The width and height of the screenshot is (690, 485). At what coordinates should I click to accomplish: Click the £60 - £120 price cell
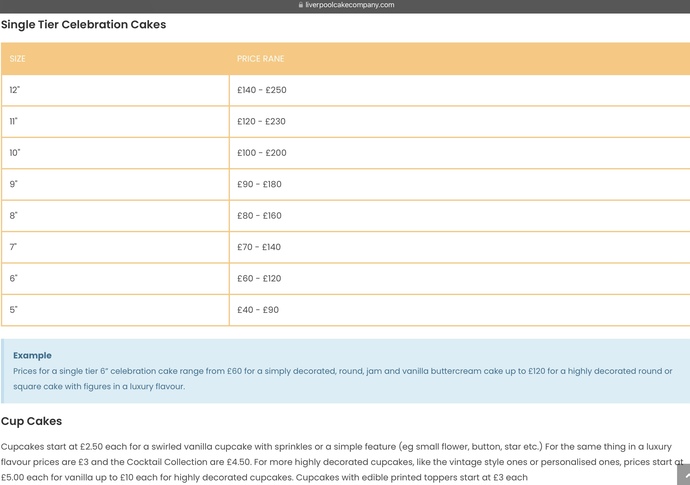coord(459,278)
